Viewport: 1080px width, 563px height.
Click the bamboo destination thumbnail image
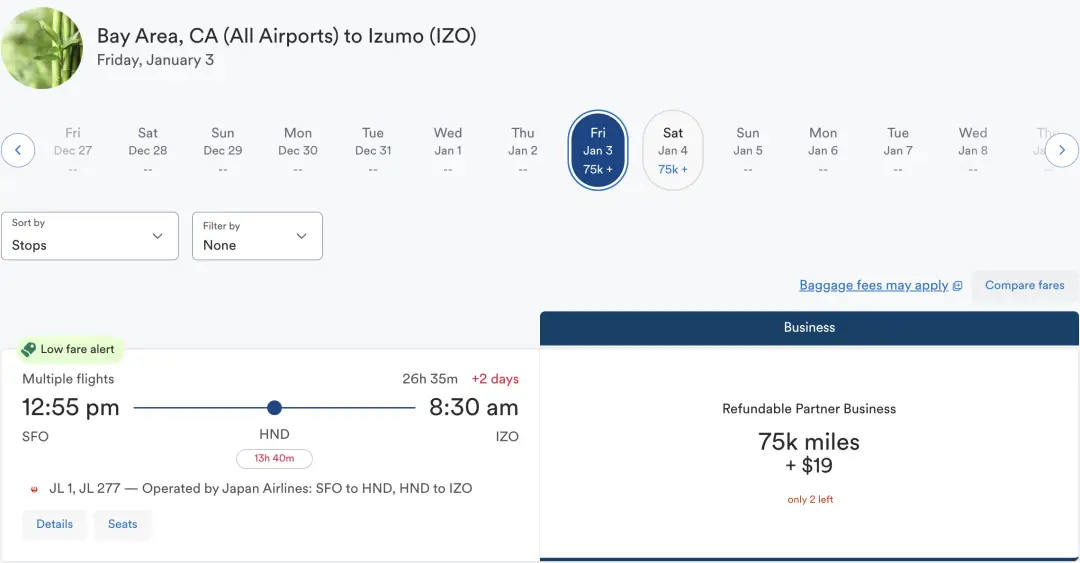pos(41,47)
